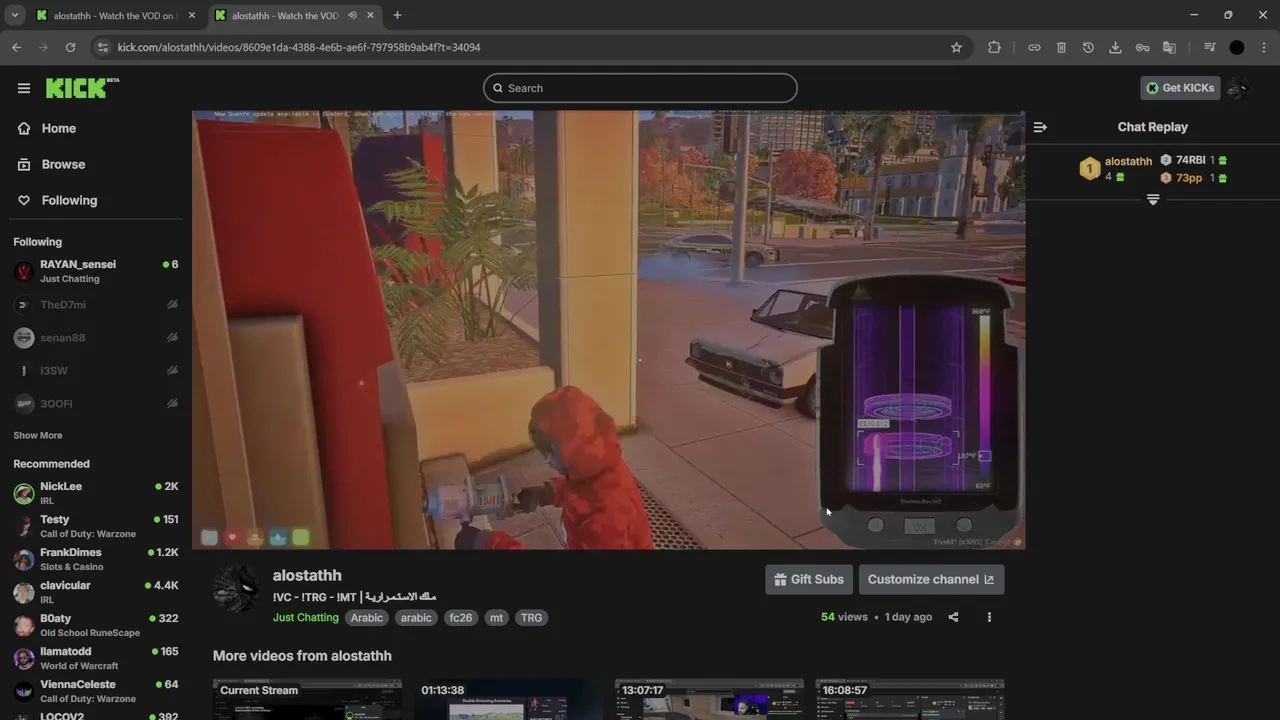1280x720 pixels.
Task: Open the 01:13:38 video thumbnail
Action: 508,699
